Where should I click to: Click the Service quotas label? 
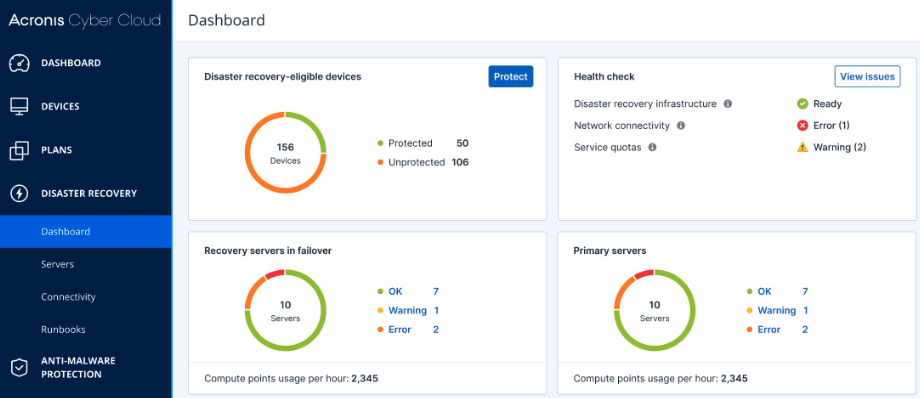click(x=607, y=147)
